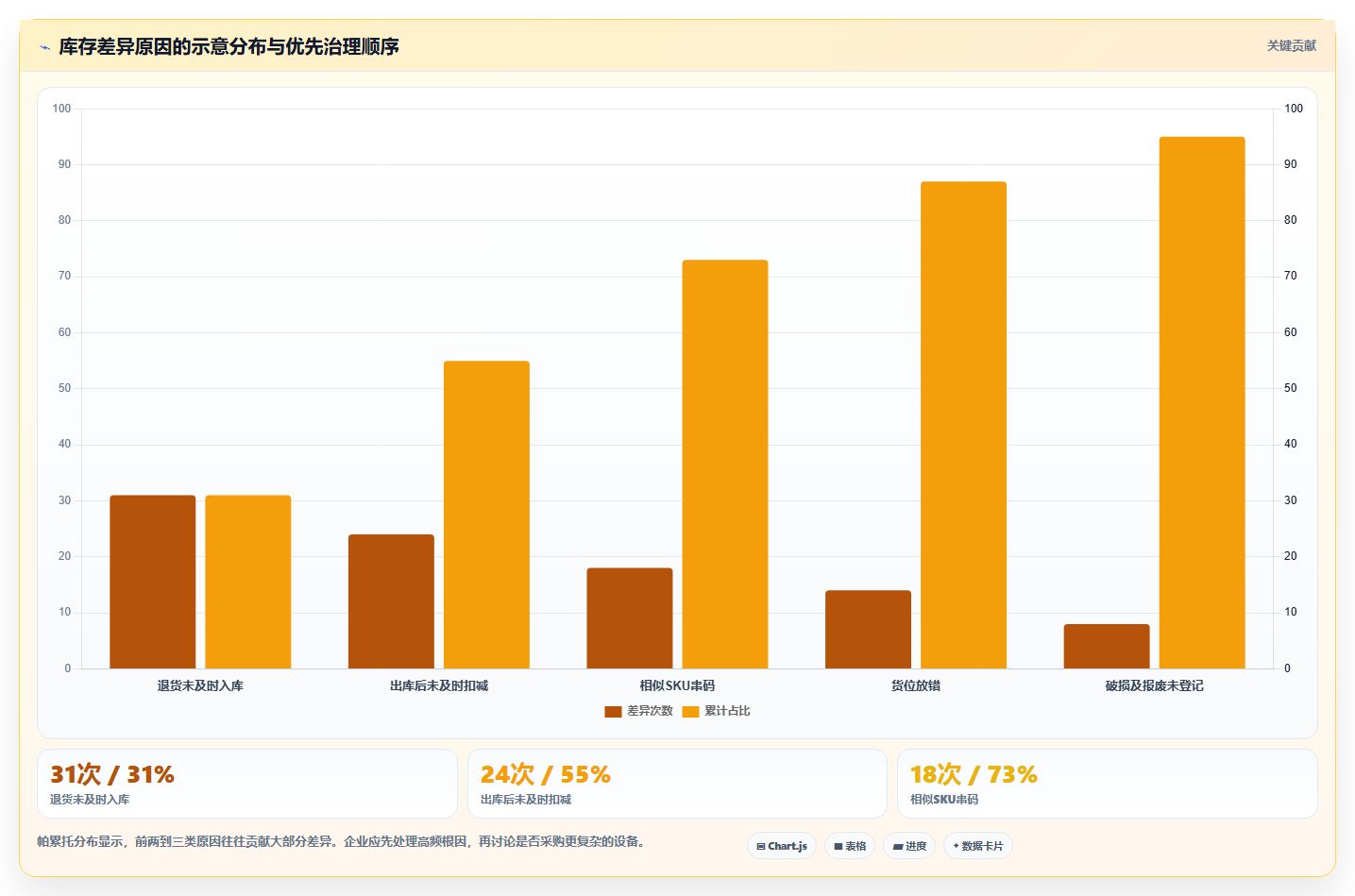Open the 31次 / 31% summary card
This screenshot has width=1355, height=896.
click(x=247, y=784)
